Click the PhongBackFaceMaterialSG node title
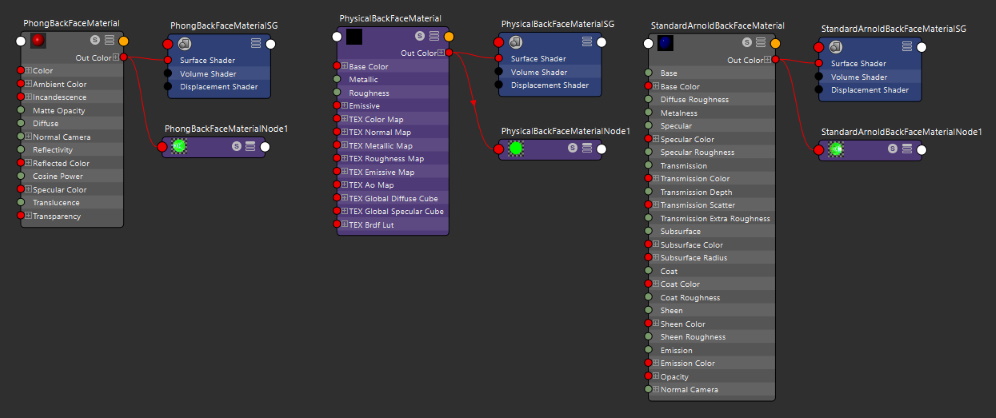The width and height of the screenshot is (996, 418). coord(224,25)
